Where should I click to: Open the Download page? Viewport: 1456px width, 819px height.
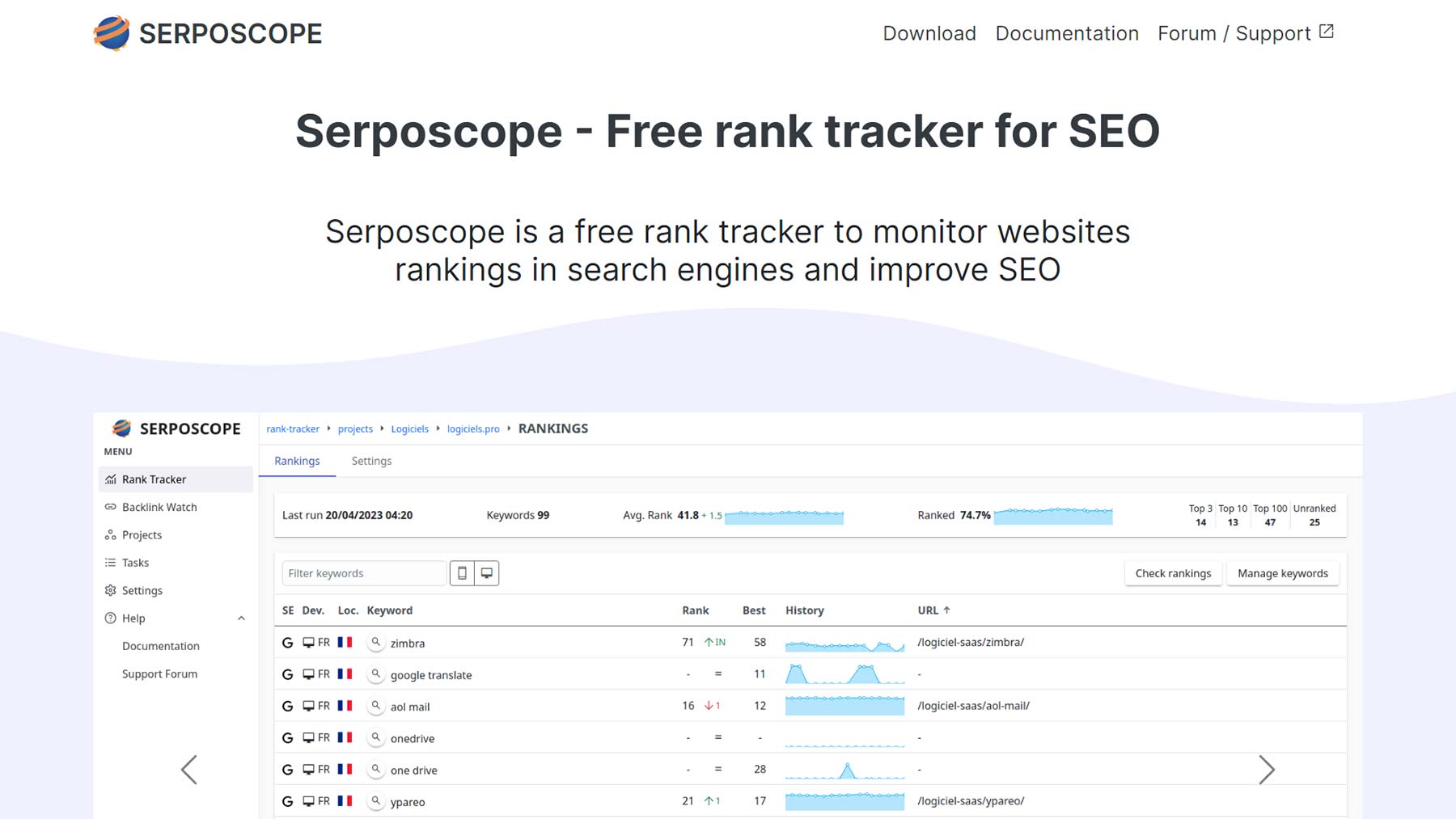coord(929,33)
